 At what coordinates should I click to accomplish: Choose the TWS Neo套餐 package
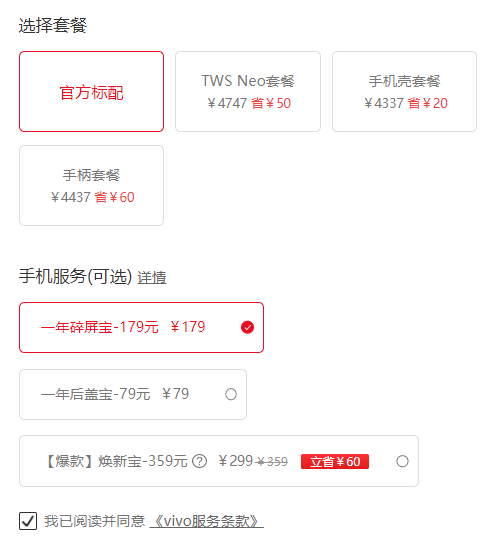pos(248,92)
